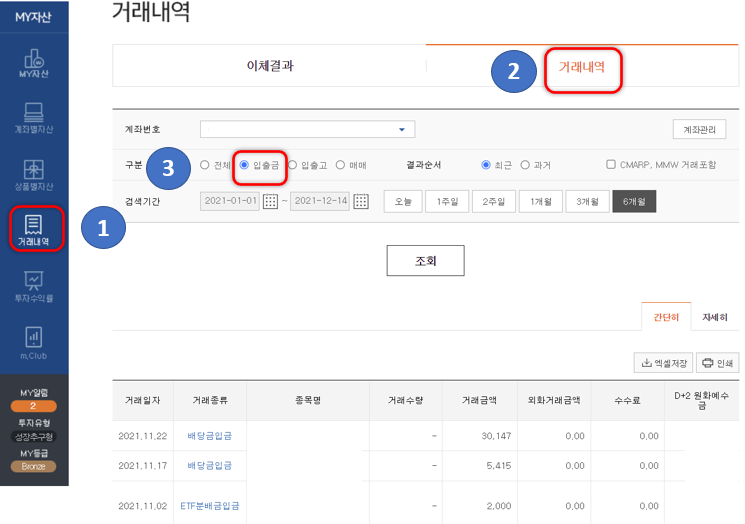Click 외화거래금액 column header

click(554, 400)
